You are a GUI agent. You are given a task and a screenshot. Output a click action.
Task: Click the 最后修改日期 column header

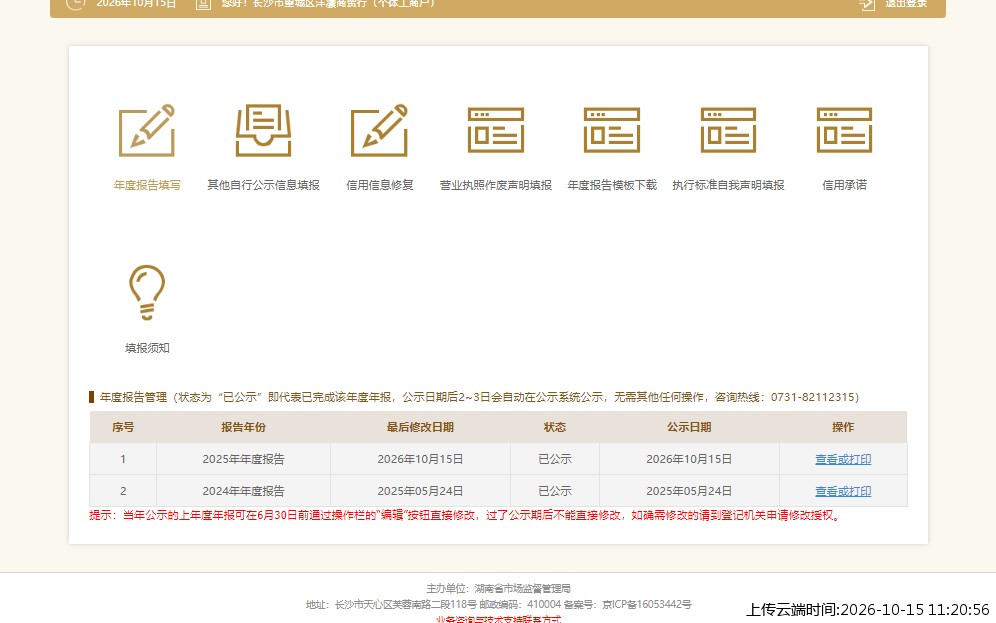tap(420, 427)
